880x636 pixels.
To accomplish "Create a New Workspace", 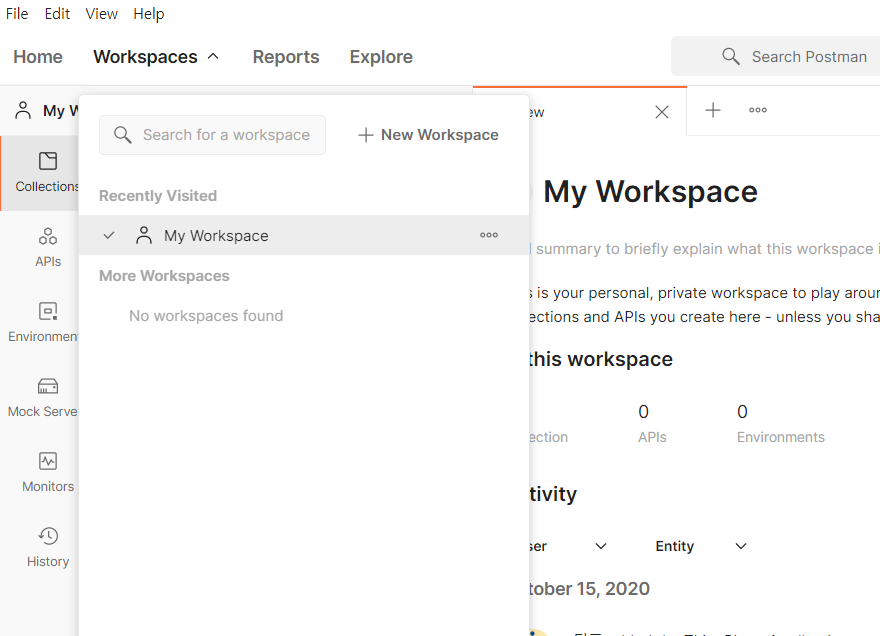I will tap(428, 135).
